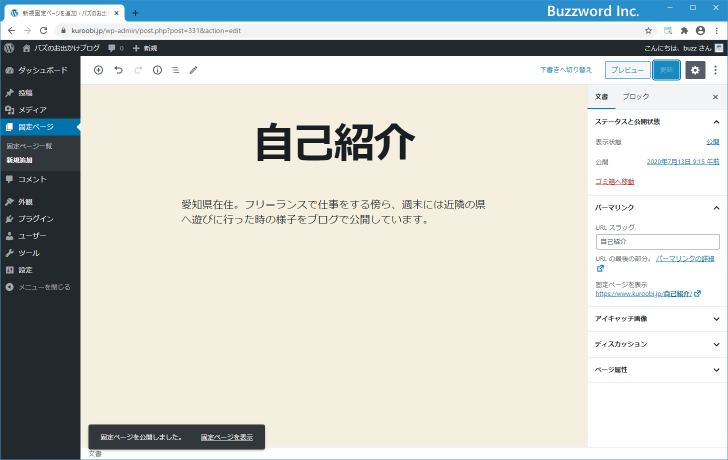Select 新規追加 submenu item

click(x=20, y=160)
